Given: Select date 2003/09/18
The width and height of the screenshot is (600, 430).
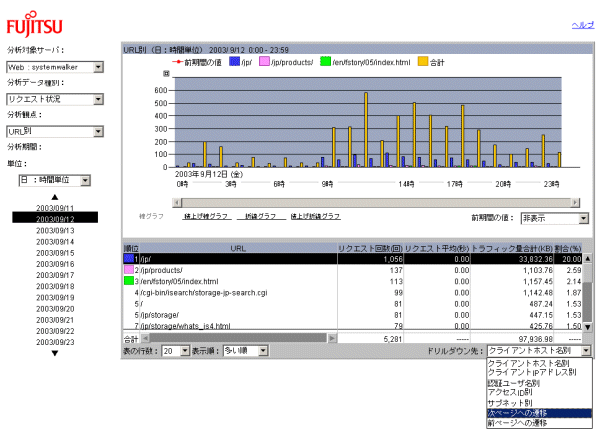Looking at the screenshot, I should coord(55,286).
